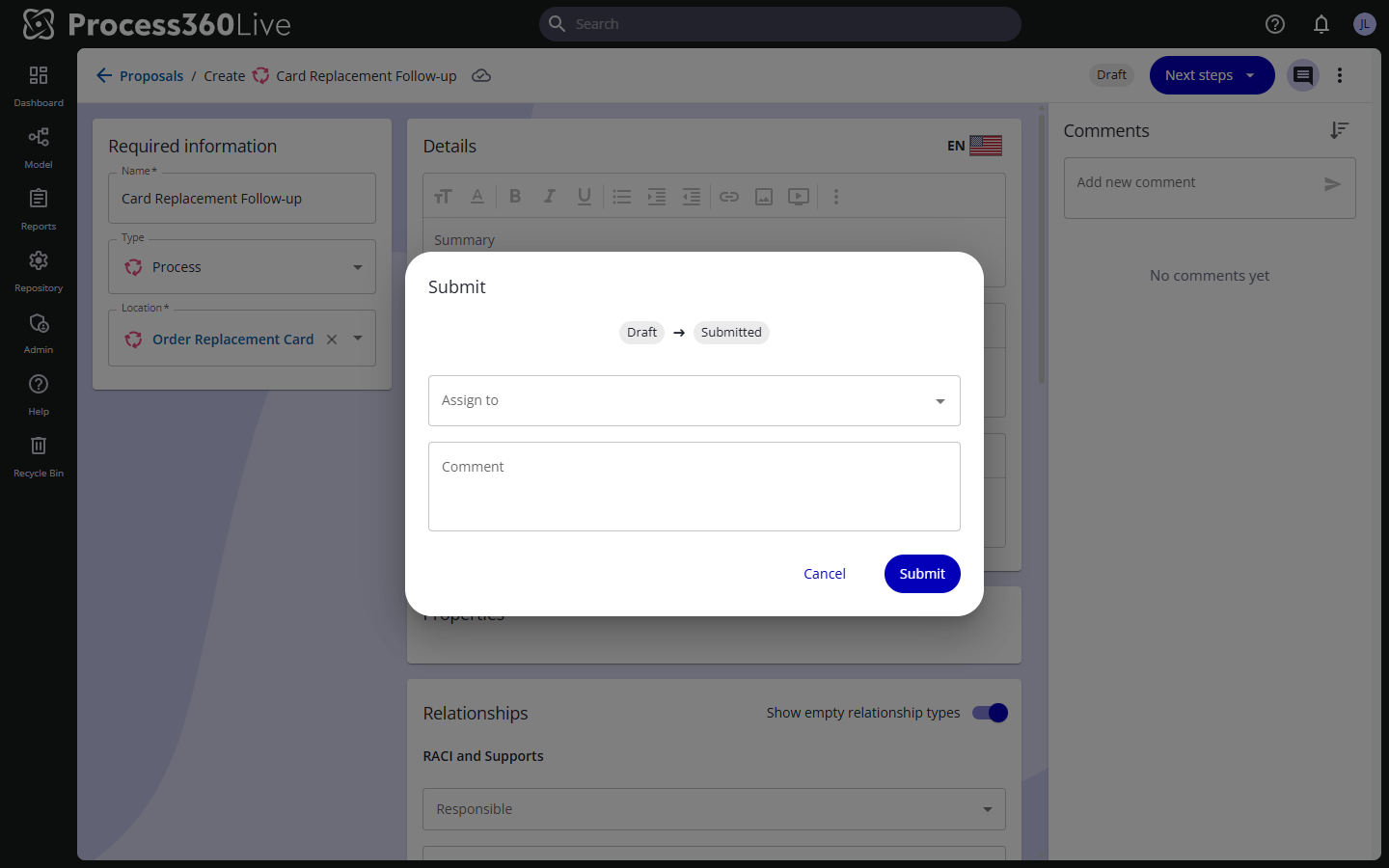
Task: Click the Comment text field
Action: pyautogui.click(x=694, y=486)
